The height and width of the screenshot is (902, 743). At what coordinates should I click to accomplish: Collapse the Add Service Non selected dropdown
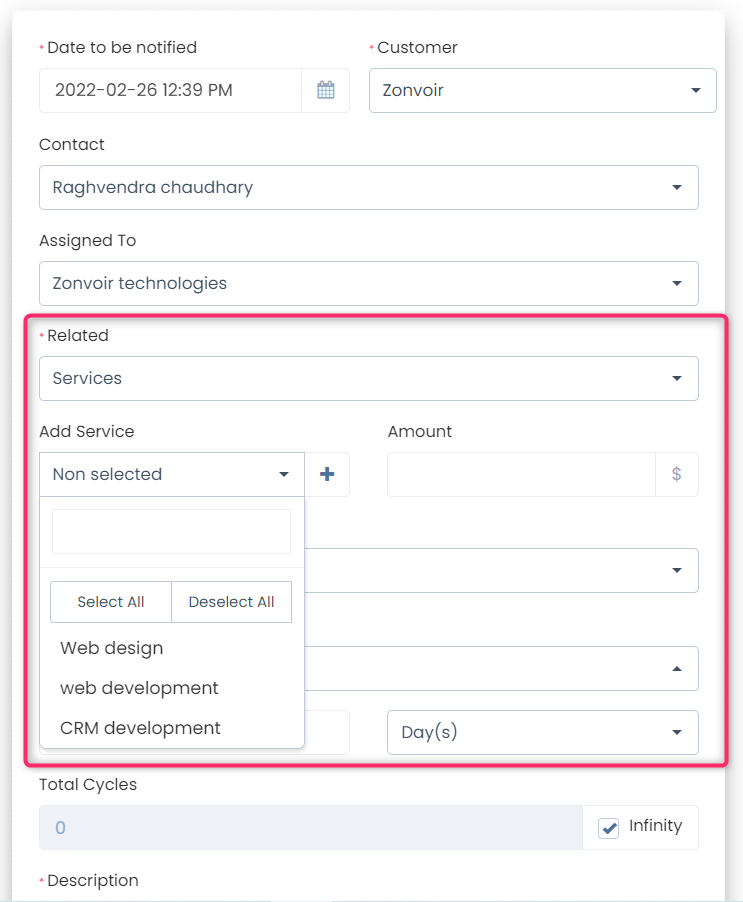pos(171,474)
